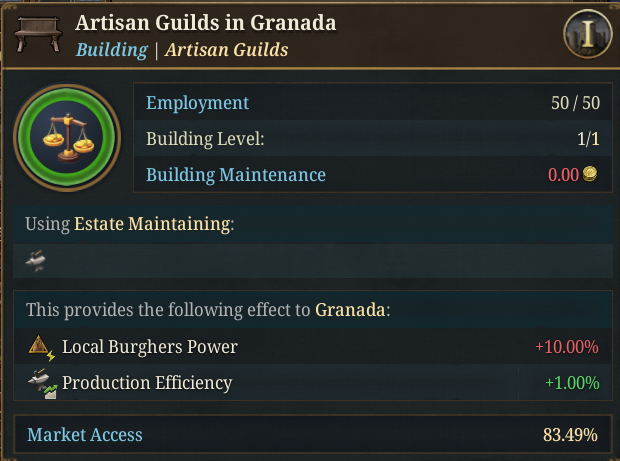Open the Building Maintenance link

coord(235,175)
